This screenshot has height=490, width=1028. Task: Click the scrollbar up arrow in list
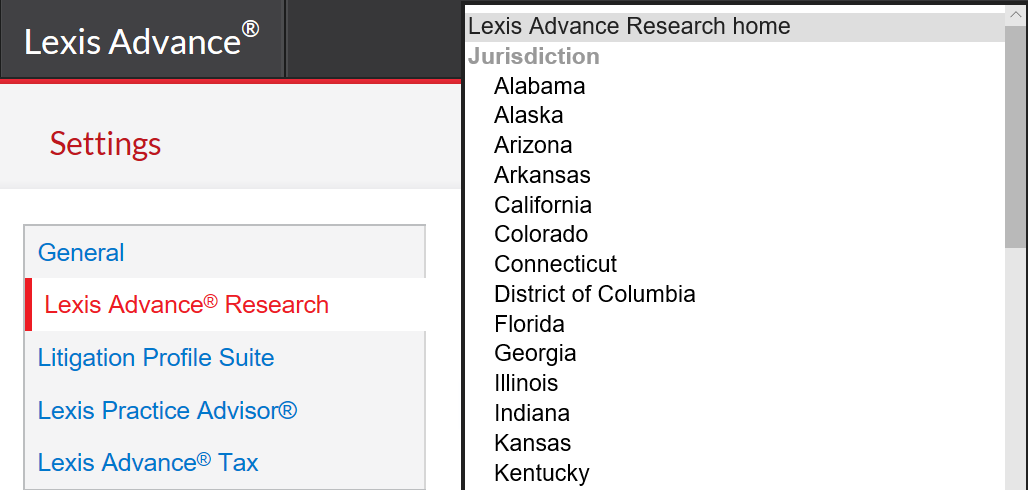(x=1016, y=16)
